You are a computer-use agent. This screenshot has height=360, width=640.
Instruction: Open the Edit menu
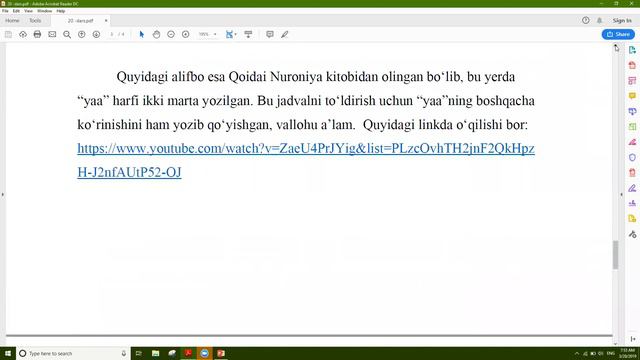pyautogui.click(x=16, y=11)
